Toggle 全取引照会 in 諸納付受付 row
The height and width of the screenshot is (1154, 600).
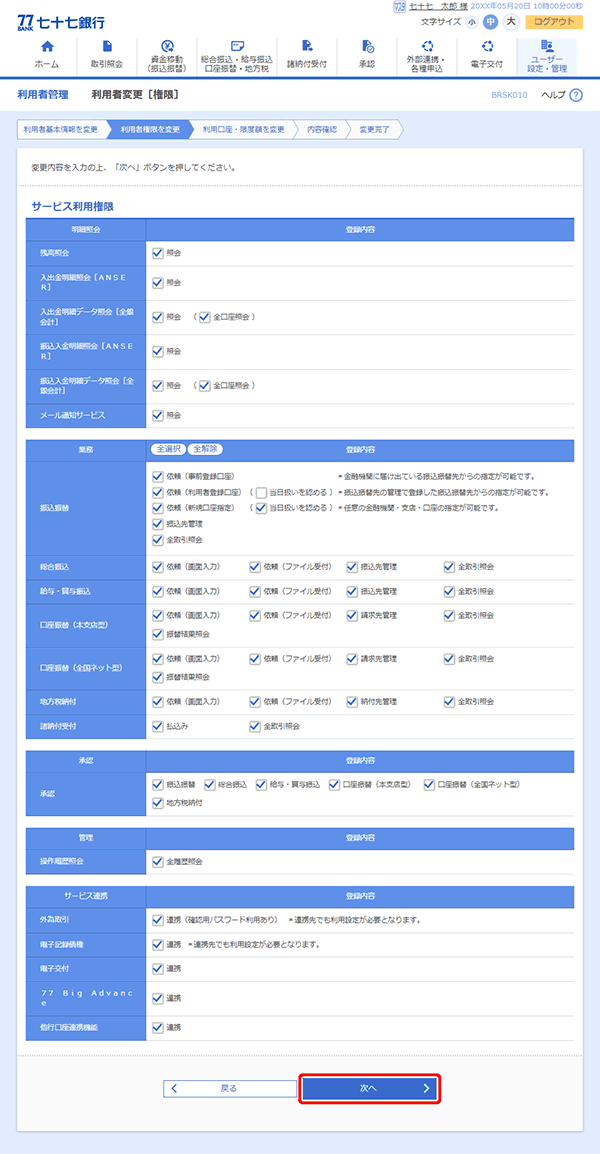click(255, 726)
